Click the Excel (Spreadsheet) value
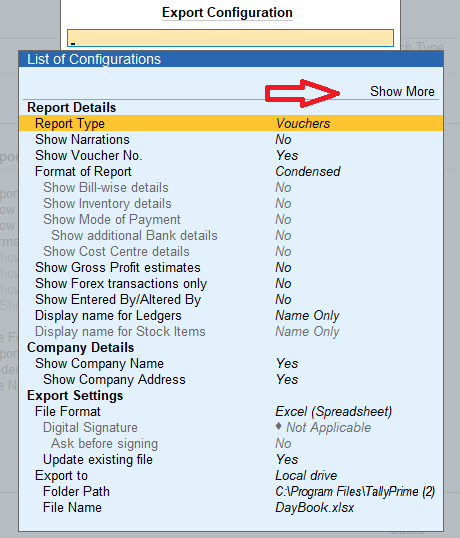 click(x=333, y=411)
